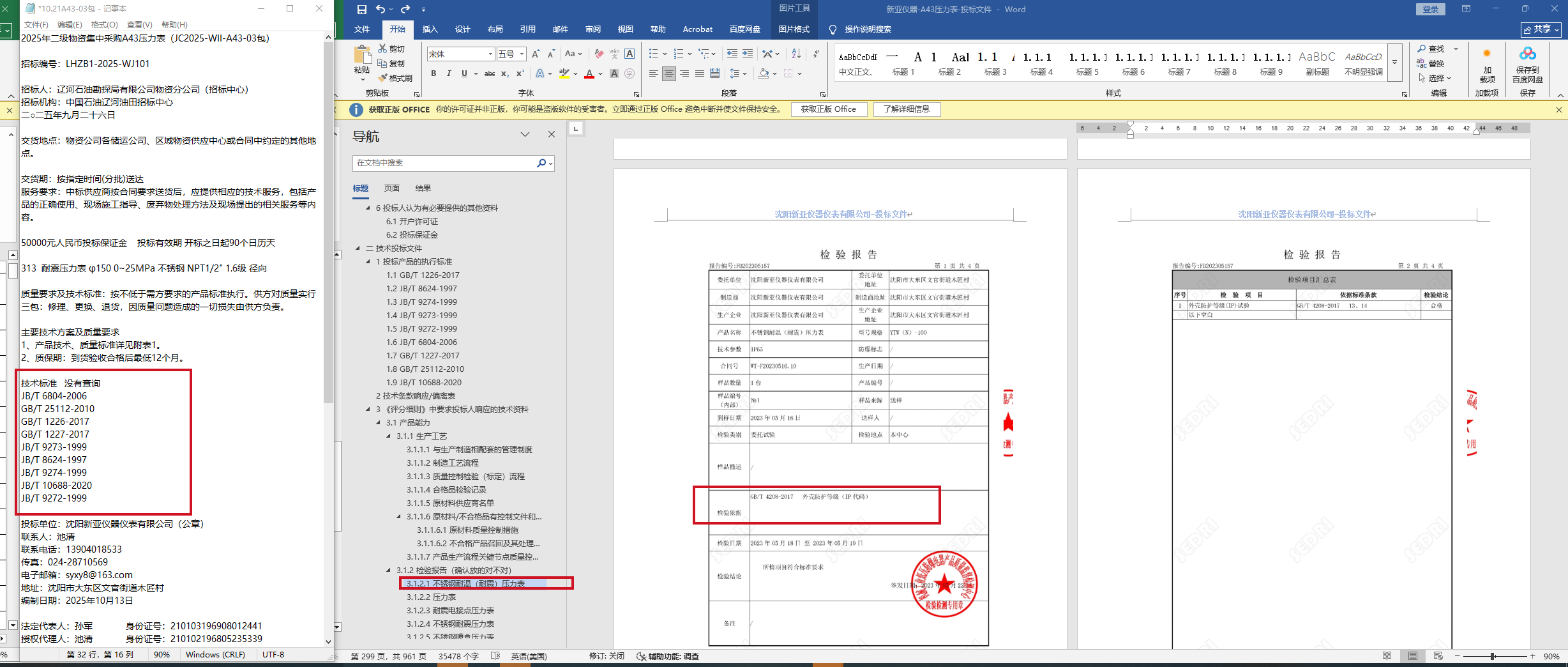Click the Undo arrow icon
The height and width of the screenshot is (667, 1568).
pyautogui.click(x=381, y=9)
